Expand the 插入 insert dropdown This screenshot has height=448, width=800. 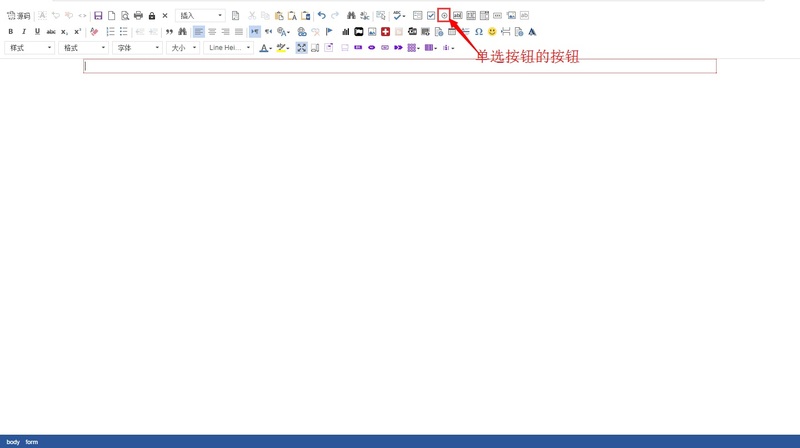click(x=200, y=16)
